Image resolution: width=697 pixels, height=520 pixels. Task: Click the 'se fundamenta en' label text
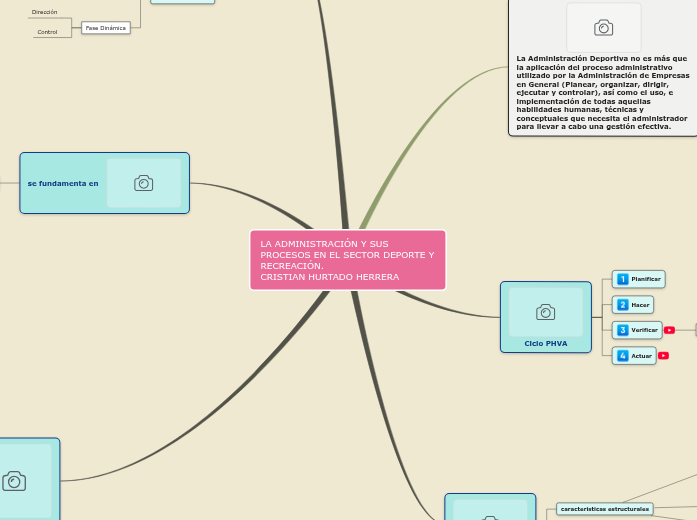click(x=63, y=183)
